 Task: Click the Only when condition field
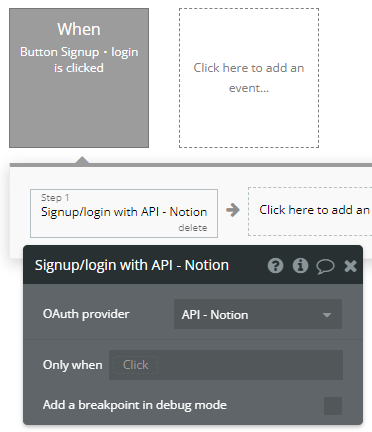tap(226, 365)
